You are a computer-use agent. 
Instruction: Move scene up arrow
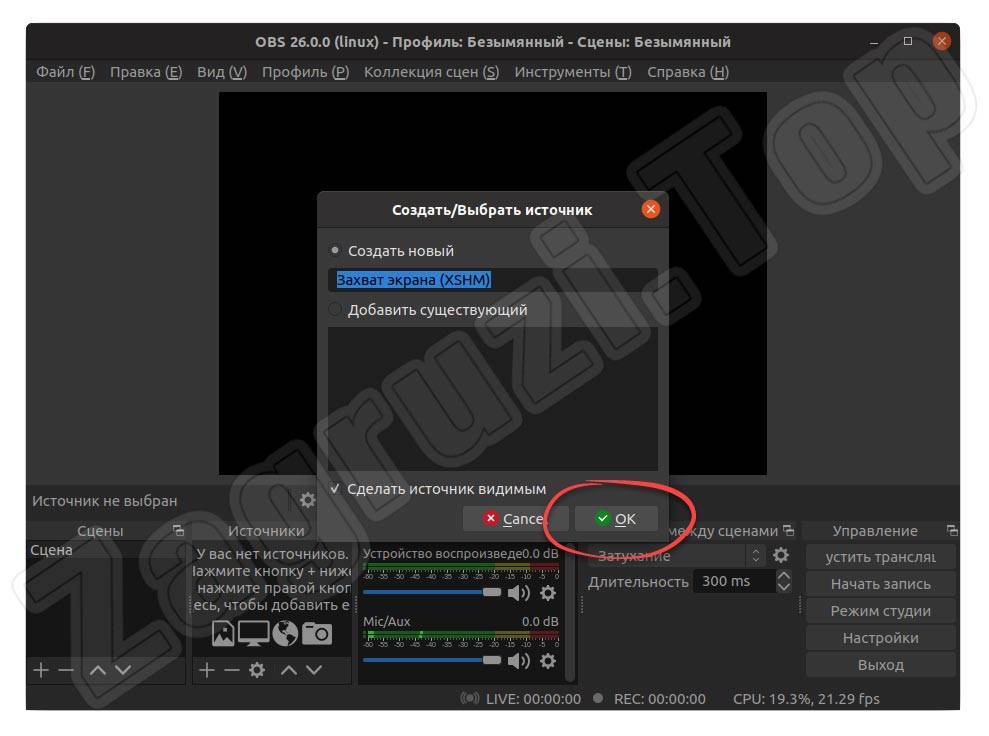click(98, 670)
